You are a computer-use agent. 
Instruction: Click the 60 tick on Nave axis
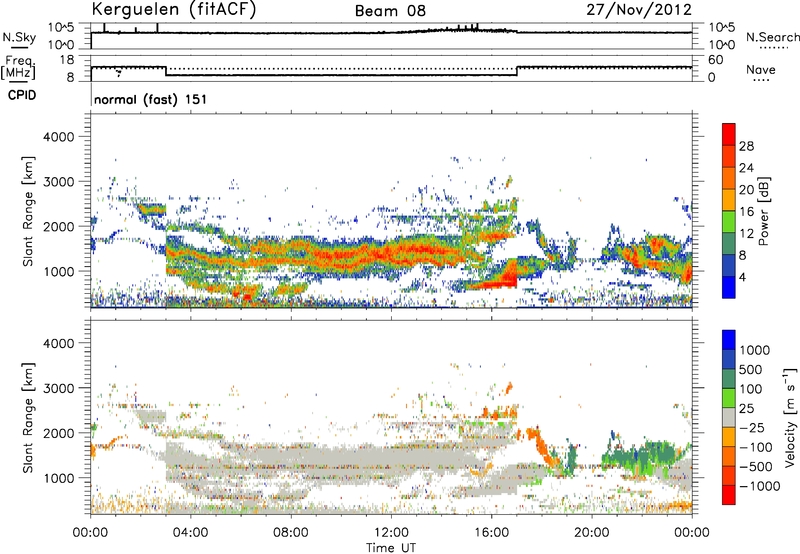coord(715,60)
